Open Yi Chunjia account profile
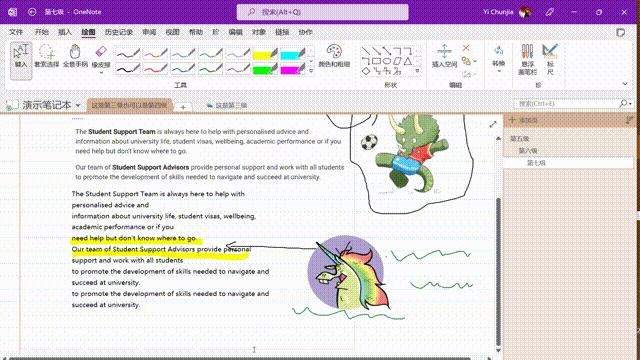The height and width of the screenshot is (360, 640). pyautogui.click(x=507, y=12)
